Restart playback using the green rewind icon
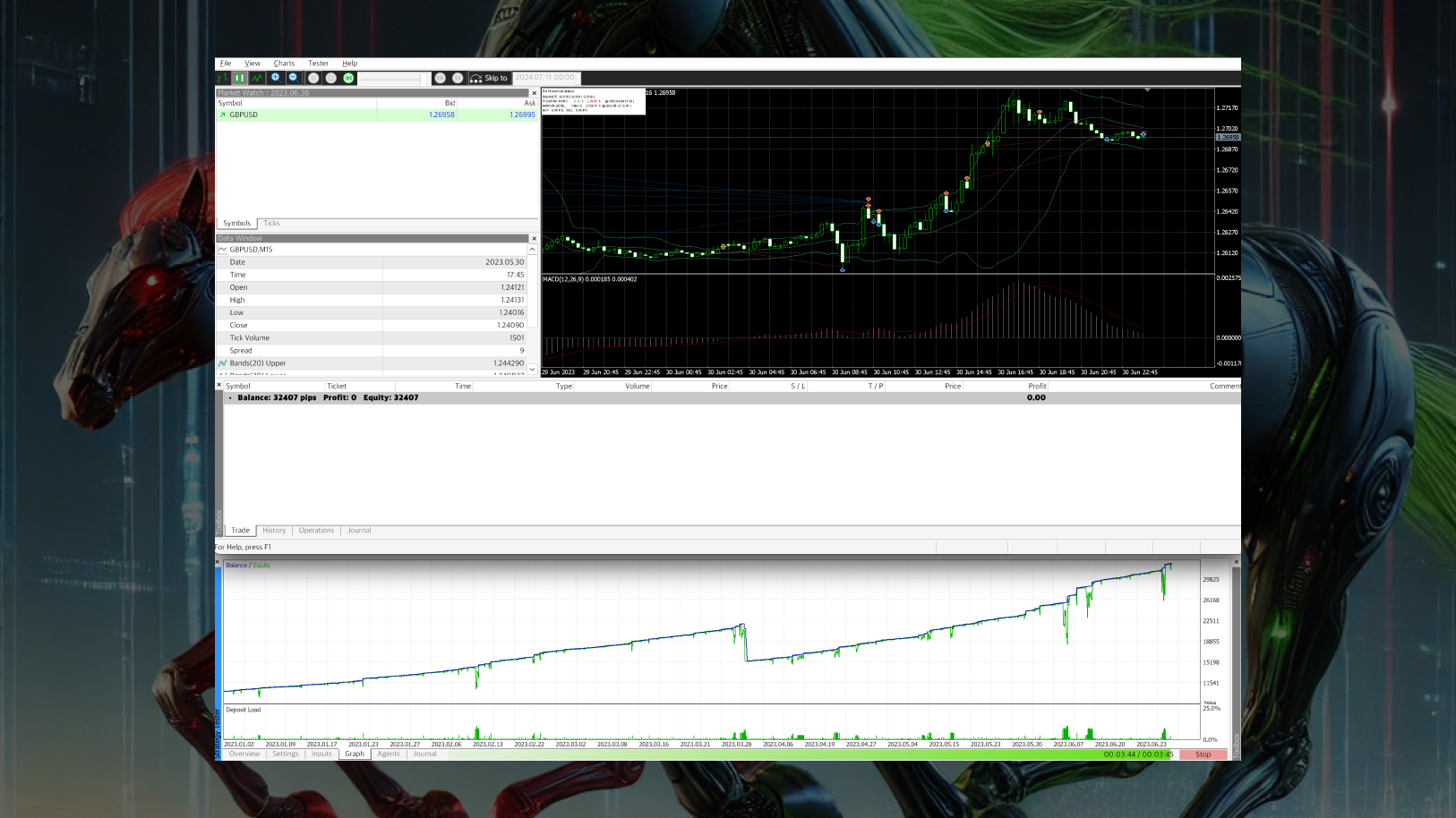The width and height of the screenshot is (1456, 818). tap(349, 78)
